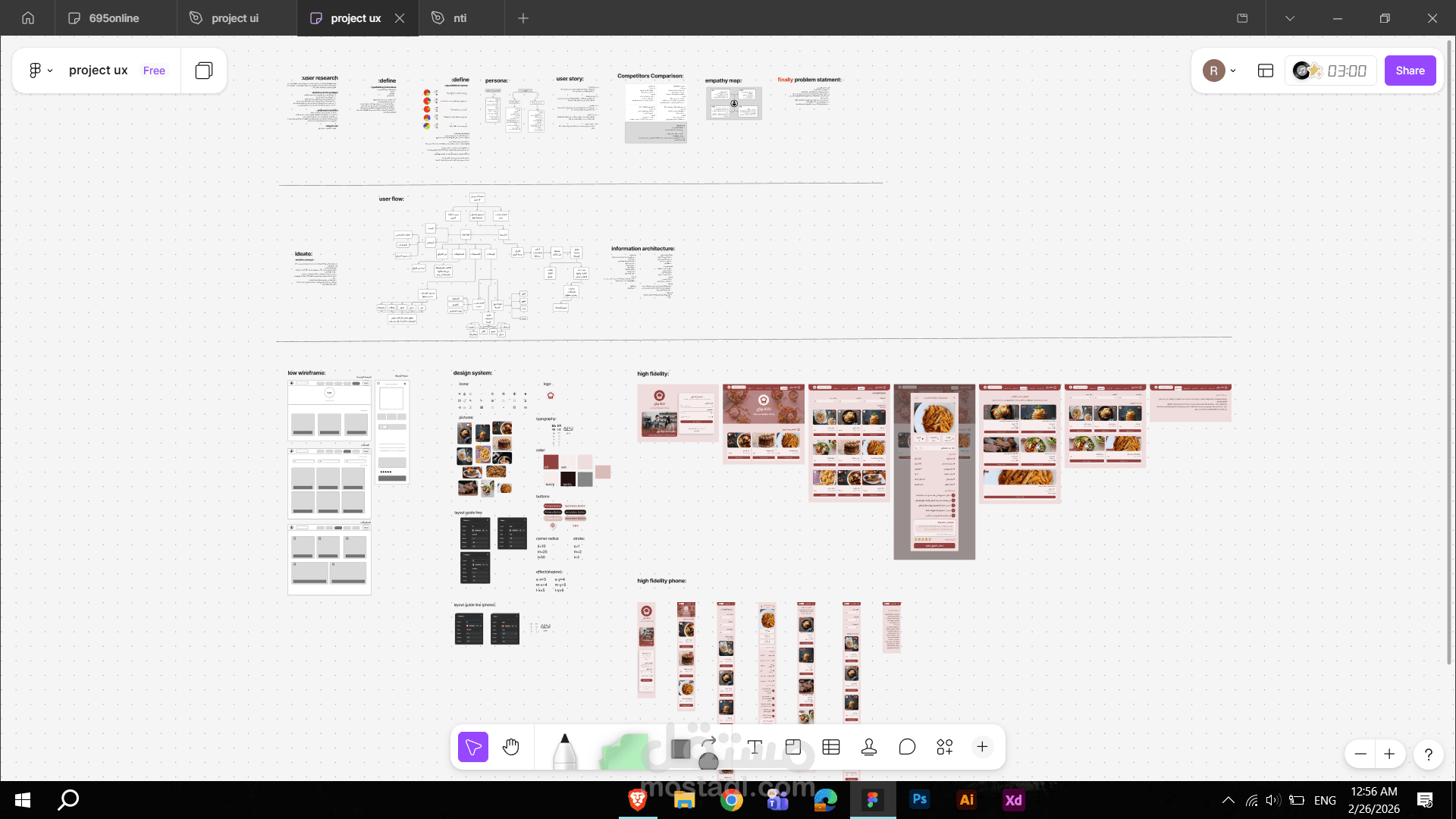Insert a Table from toolbar
Image resolution: width=1456 pixels, height=819 pixels.
(x=831, y=748)
